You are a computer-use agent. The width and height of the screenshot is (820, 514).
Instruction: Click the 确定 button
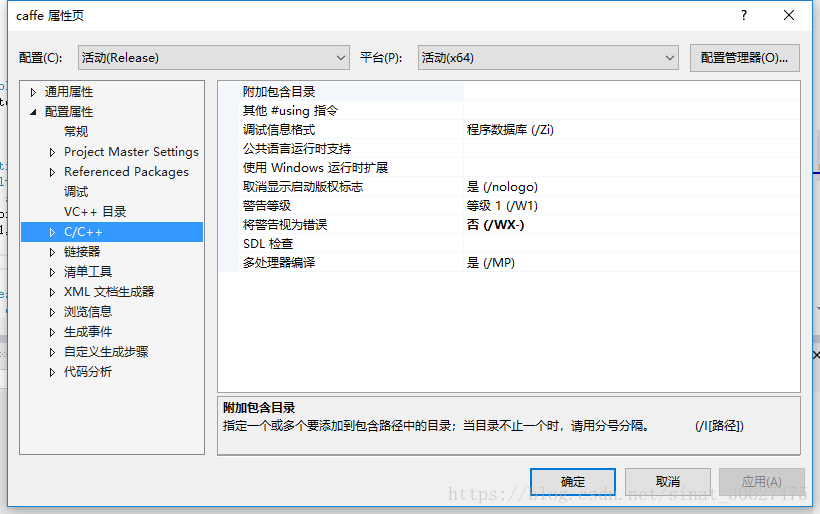pyautogui.click(x=573, y=481)
